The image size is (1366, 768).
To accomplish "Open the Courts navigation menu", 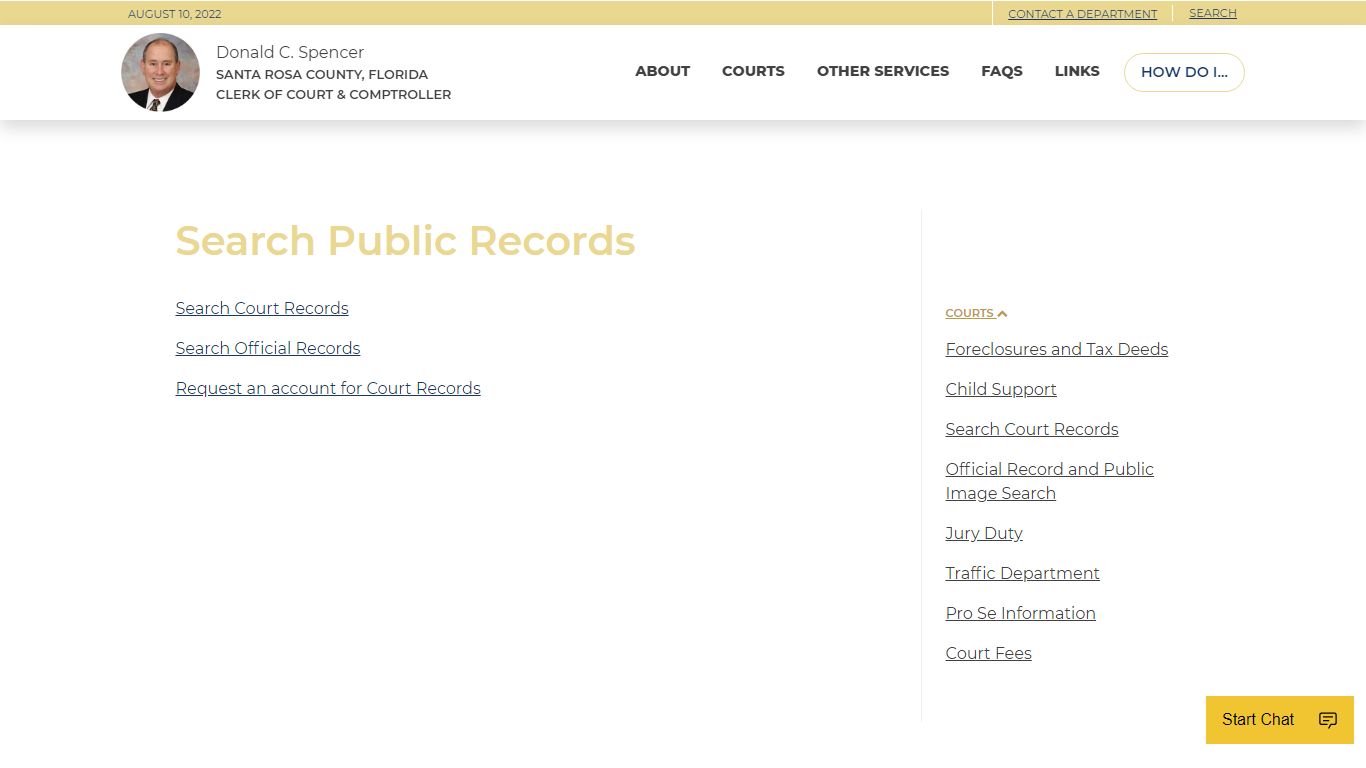I will [753, 71].
